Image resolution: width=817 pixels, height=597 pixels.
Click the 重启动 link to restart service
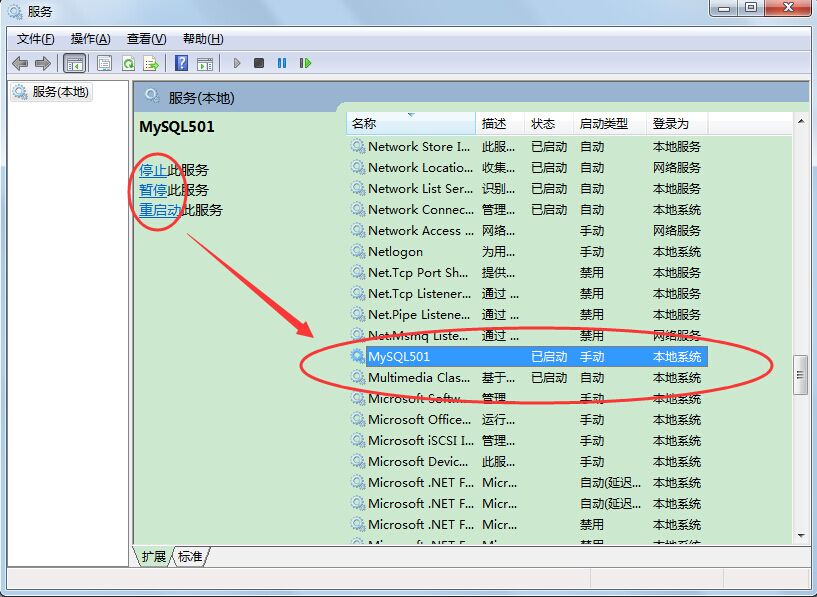tap(159, 210)
